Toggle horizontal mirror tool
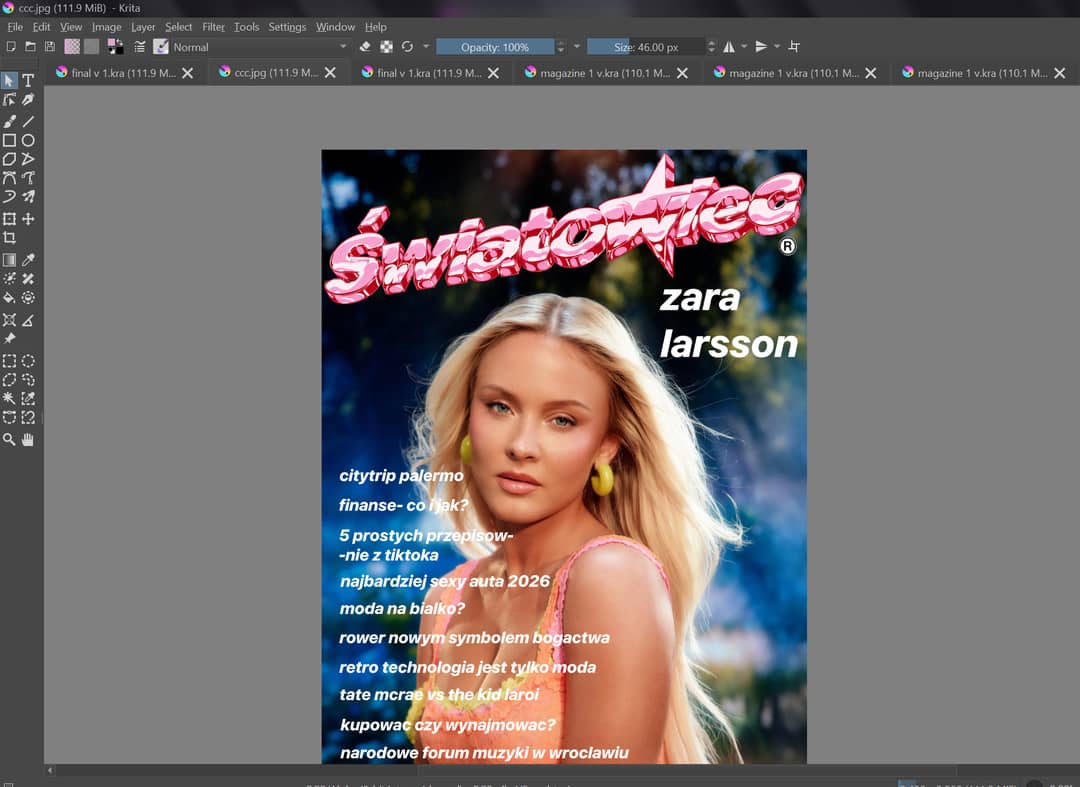 click(x=729, y=47)
